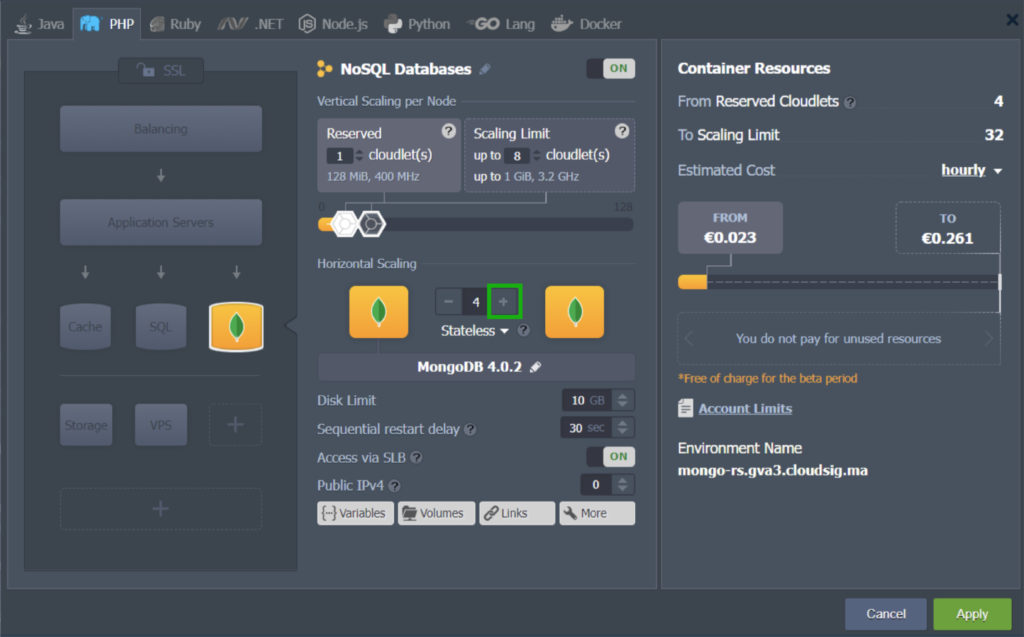Adjust the Public IPv4 spinner arrows

(623, 484)
